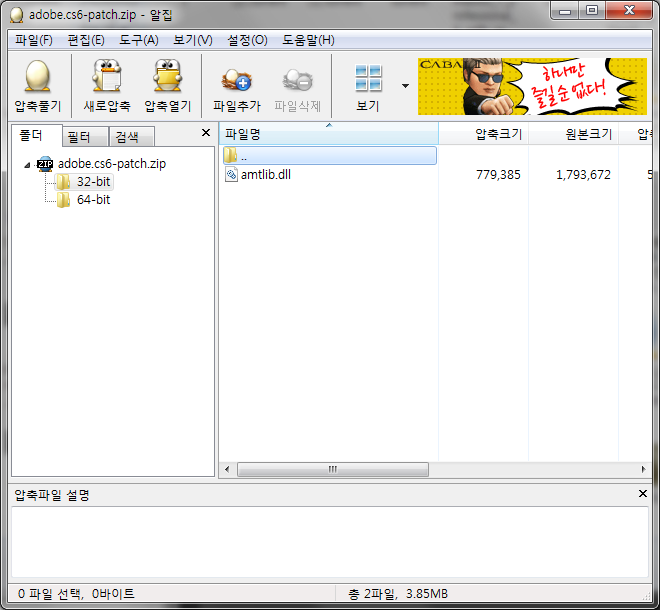Click the scroll right arrow
This screenshot has height=610, width=660.
pyautogui.click(x=643, y=469)
